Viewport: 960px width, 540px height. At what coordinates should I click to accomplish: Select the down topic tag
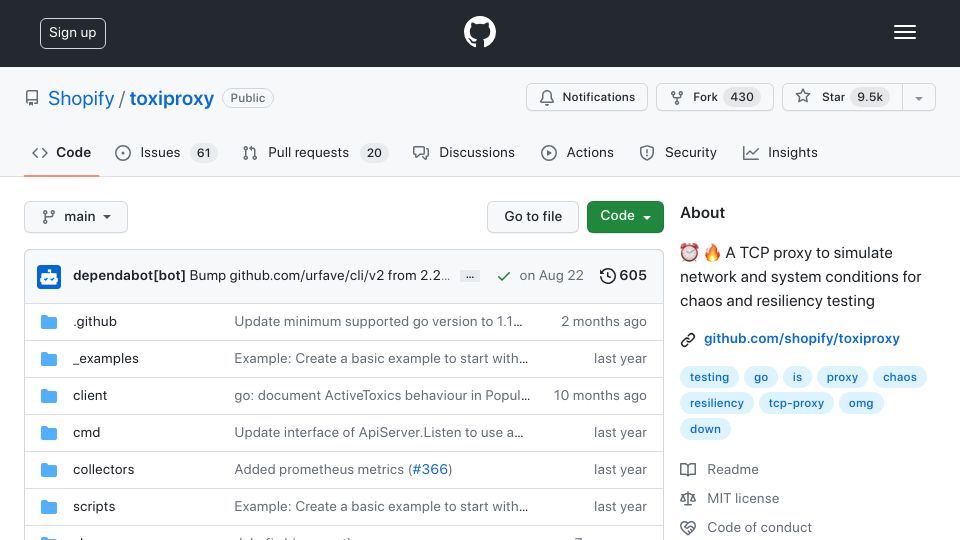[705, 429]
